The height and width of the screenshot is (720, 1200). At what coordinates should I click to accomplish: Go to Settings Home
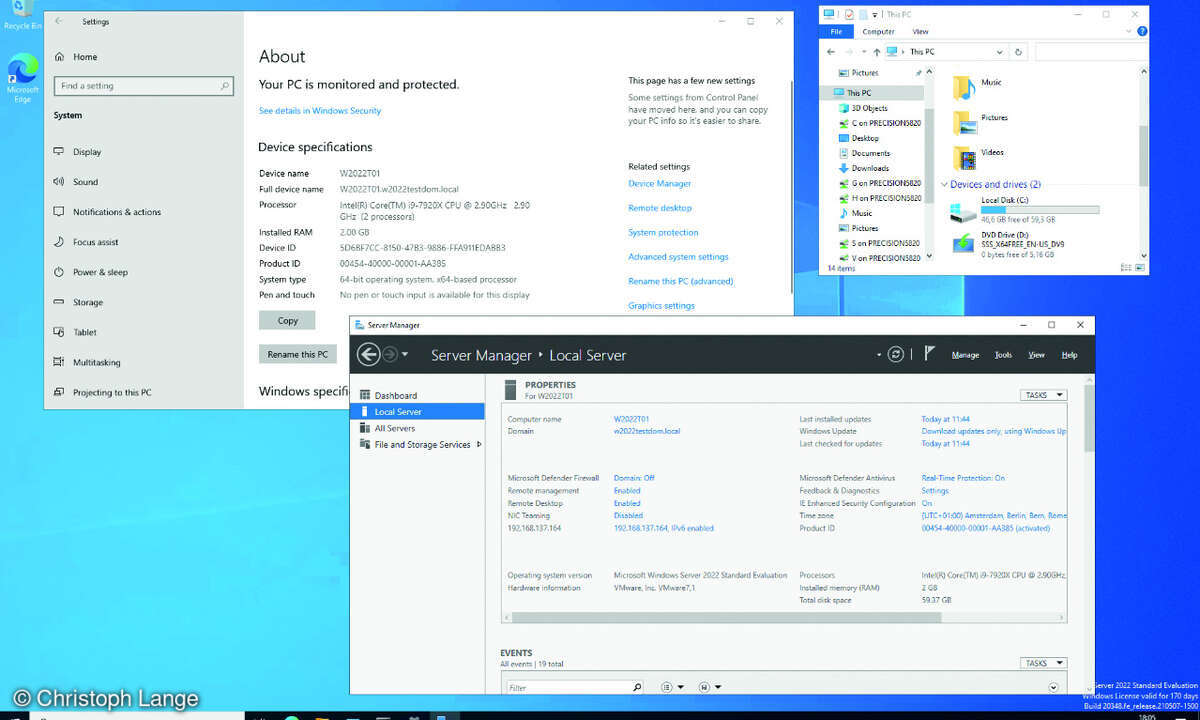pos(77,57)
